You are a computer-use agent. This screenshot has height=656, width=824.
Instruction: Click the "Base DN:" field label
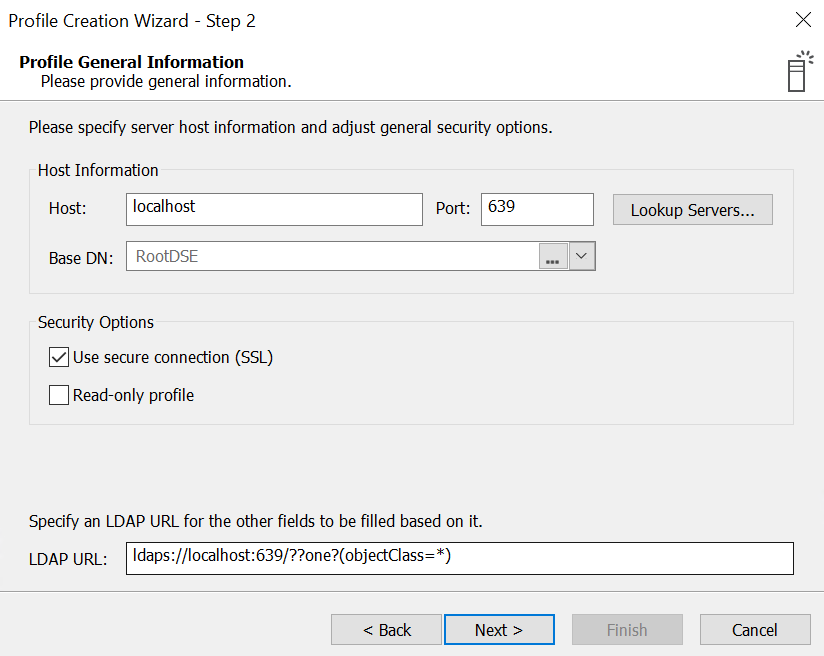click(x=81, y=258)
